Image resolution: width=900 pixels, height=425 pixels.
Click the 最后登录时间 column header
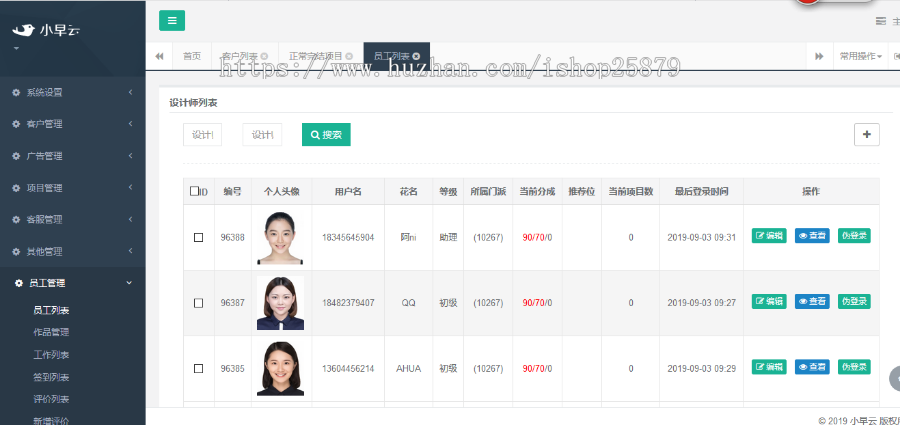701,192
